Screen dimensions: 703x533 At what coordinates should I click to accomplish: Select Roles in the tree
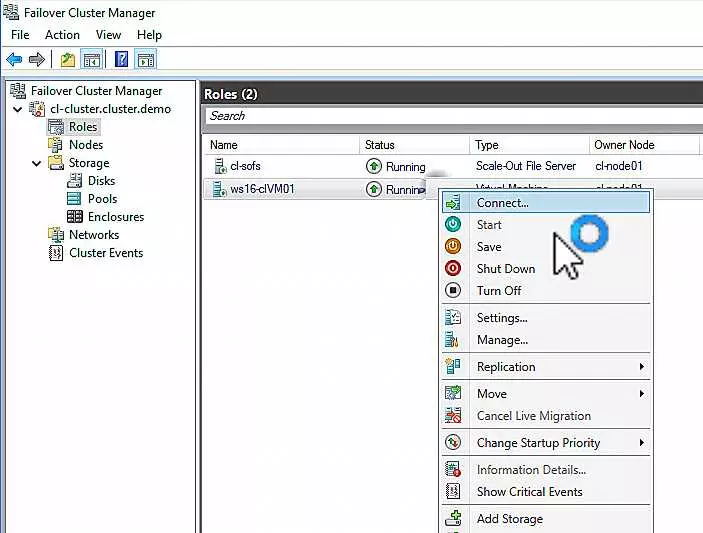point(82,127)
